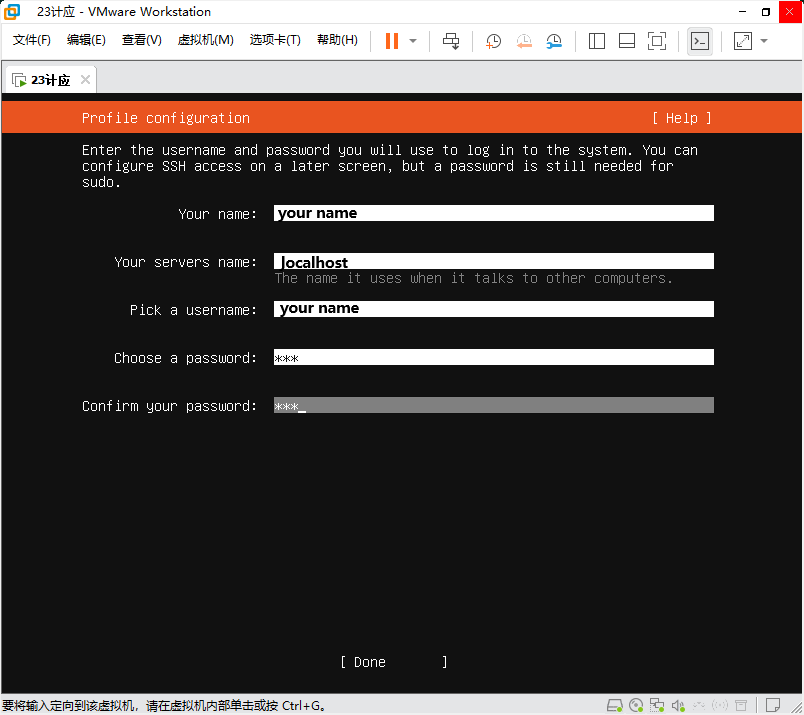Viewport: 804px width, 715px height.
Task: Minimize the VMware Workstation window
Action: click(x=742, y=11)
